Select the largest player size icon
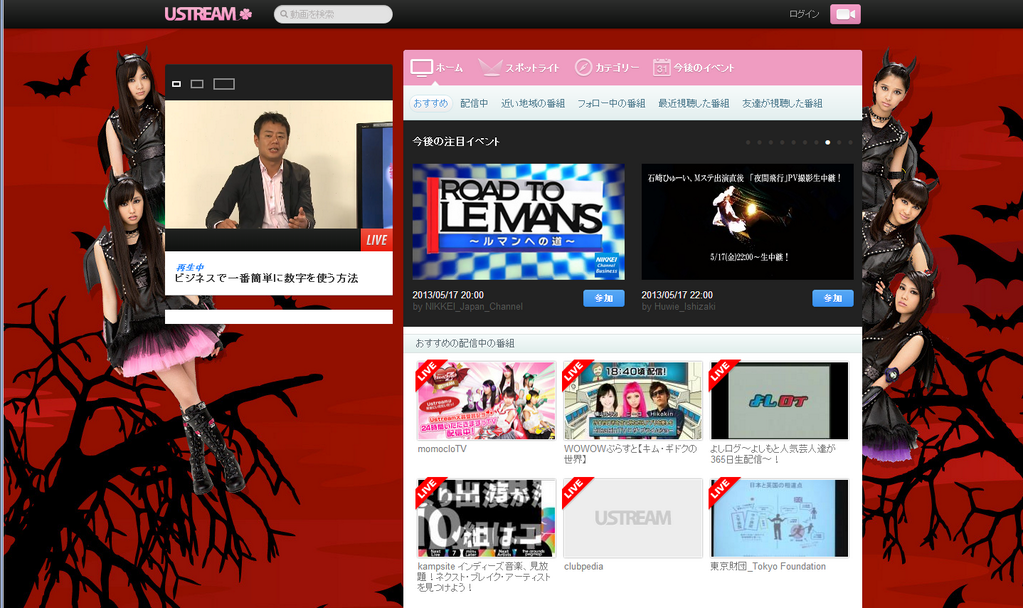The width and height of the screenshot is (1023, 608). point(224,84)
